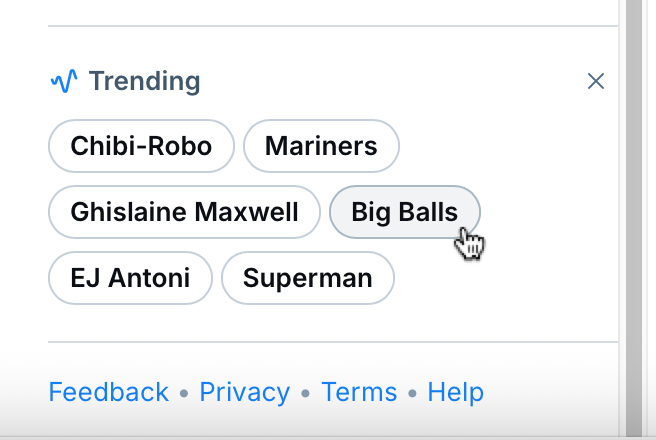Select the Superman trending chip
Image resolution: width=656 pixels, height=440 pixels.
coord(307,277)
